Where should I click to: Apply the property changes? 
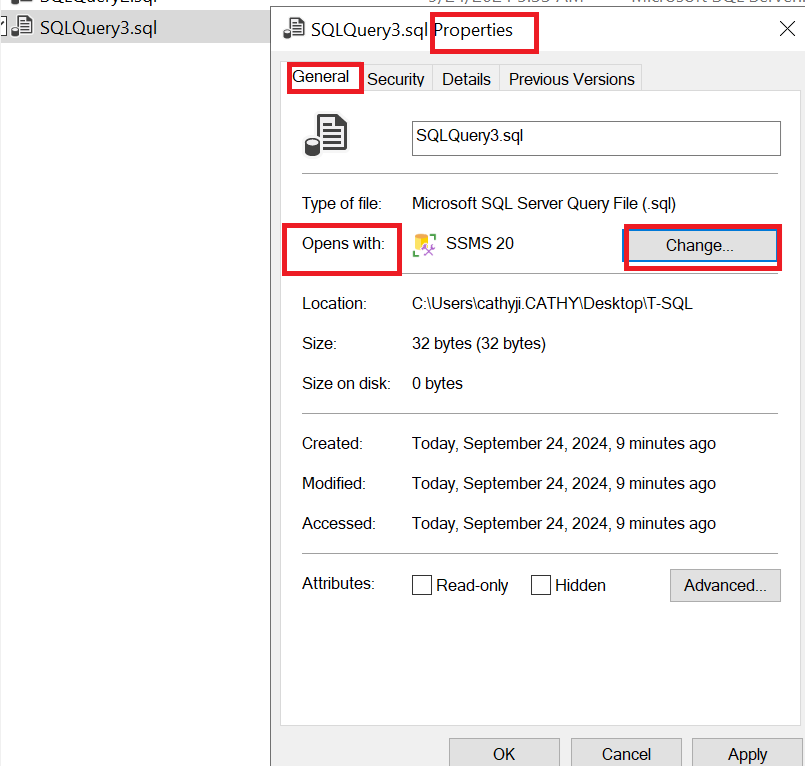[747, 754]
